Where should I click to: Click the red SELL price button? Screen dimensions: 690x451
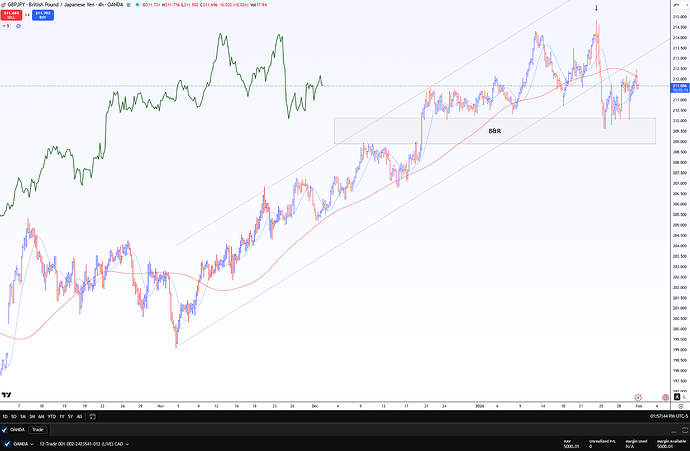click(x=11, y=15)
